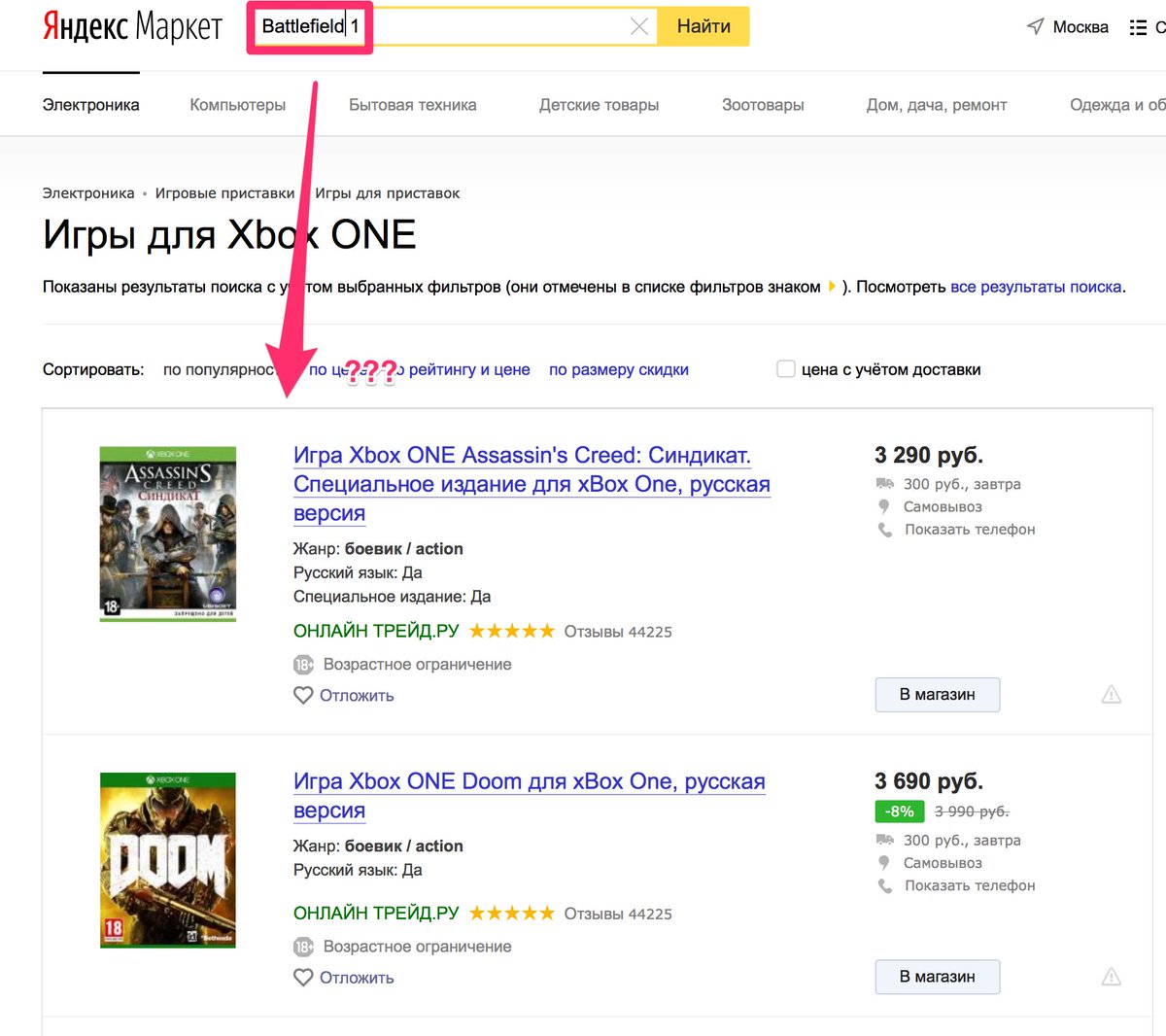Go to the Игровые приставки breadcrumb
This screenshot has height=1036, width=1166.
(224, 193)
